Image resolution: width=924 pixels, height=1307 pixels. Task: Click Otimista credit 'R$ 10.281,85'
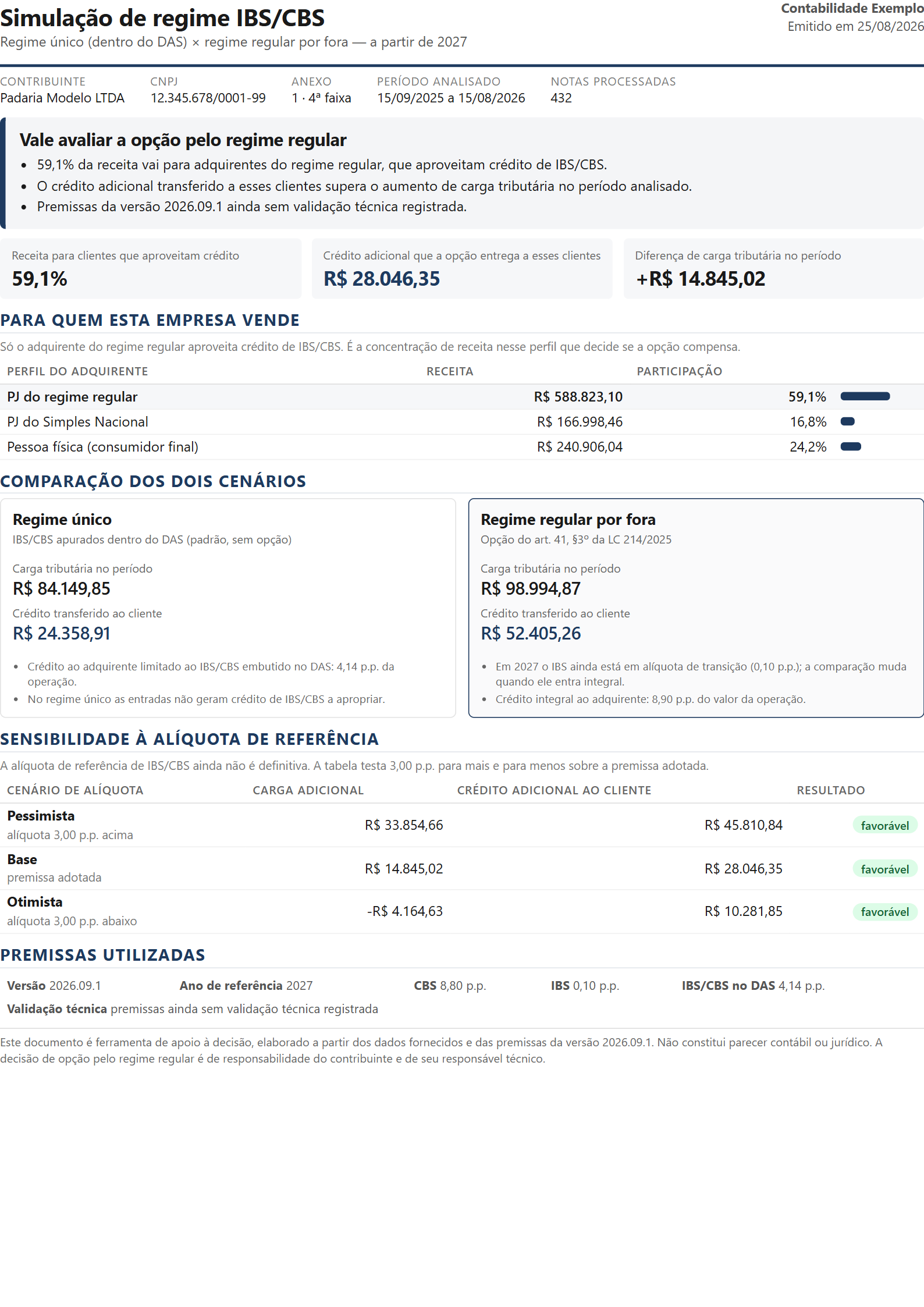(x=744, y=911)
